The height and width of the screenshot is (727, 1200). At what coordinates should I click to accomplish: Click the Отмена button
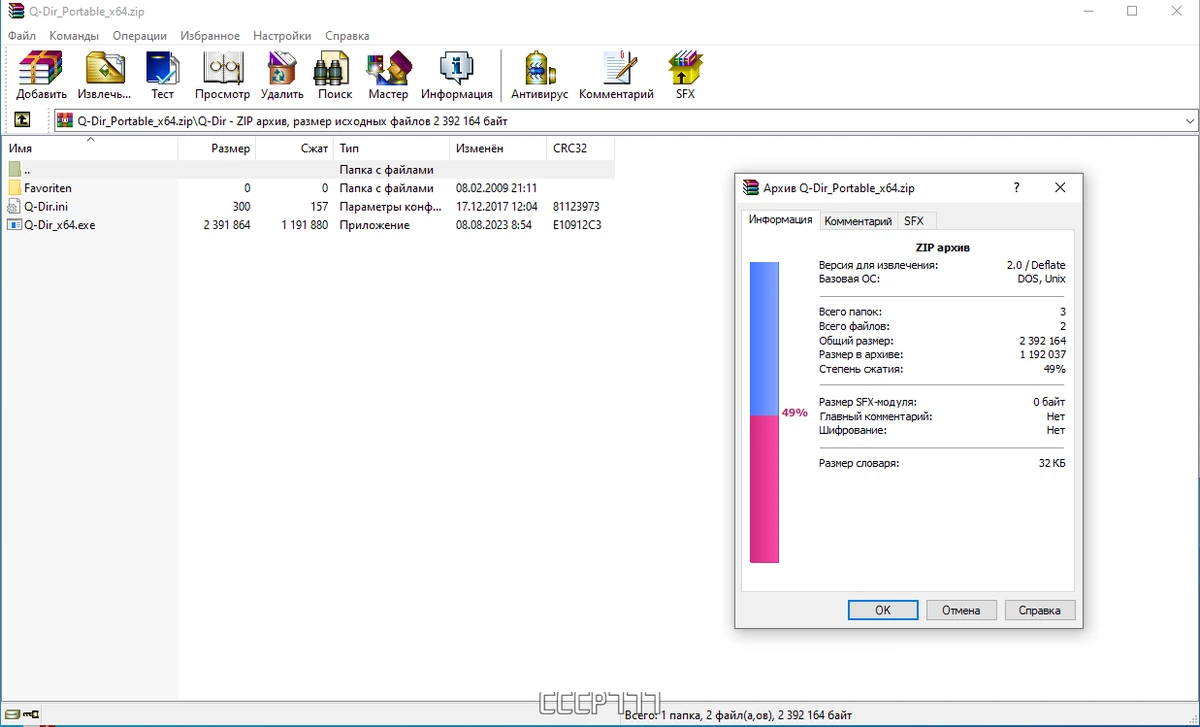(x=961, y=610)
